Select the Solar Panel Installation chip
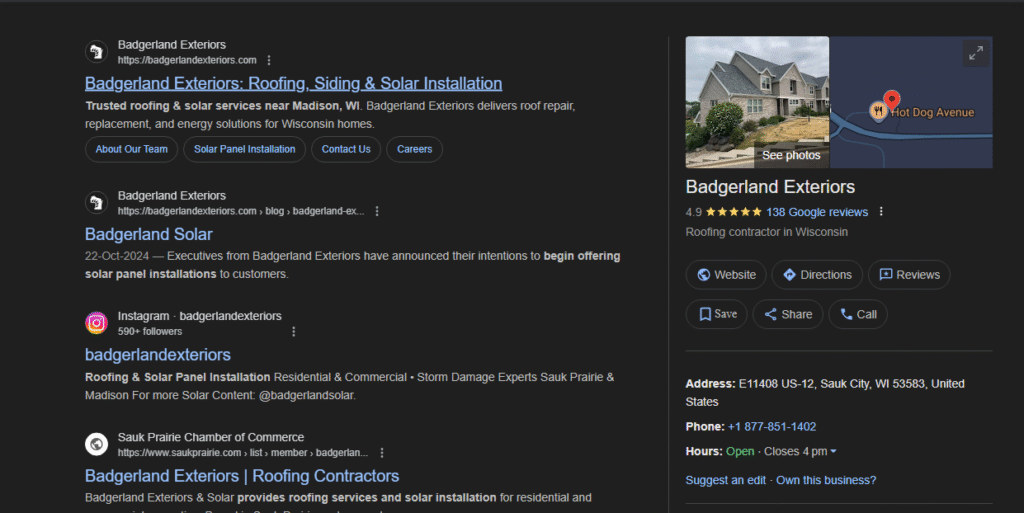The height and width of the screenshot is (513, 1024). (x=244, y=149)
